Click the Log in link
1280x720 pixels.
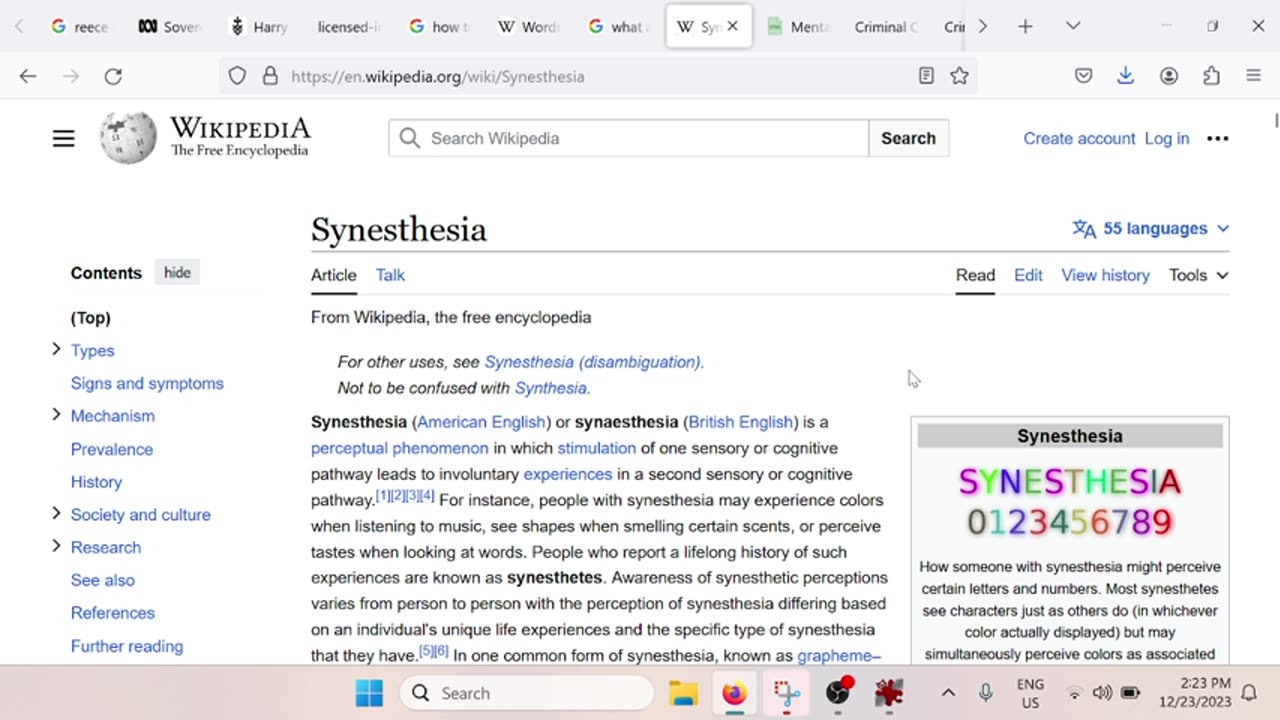(x=1167, y=139)
